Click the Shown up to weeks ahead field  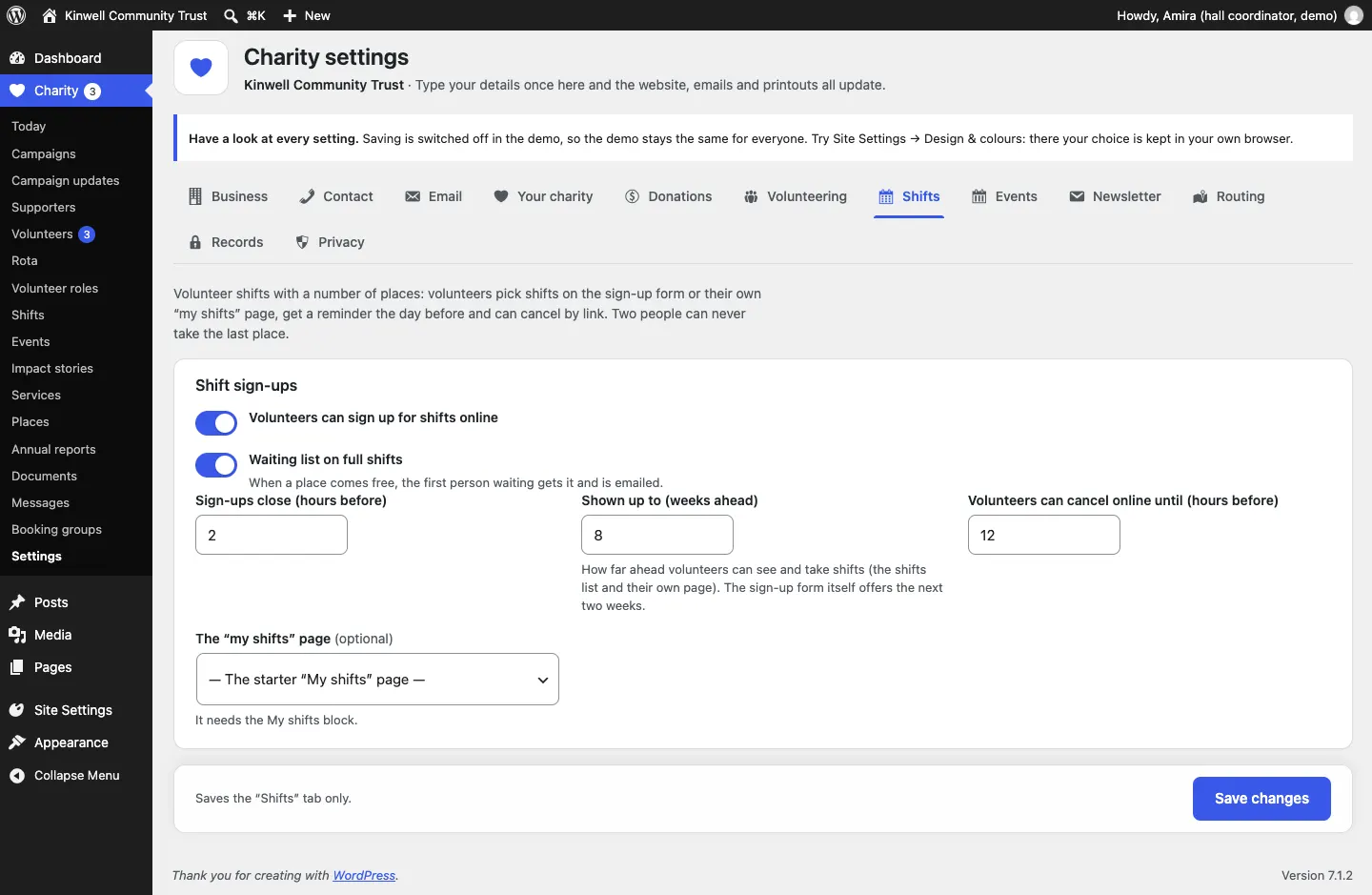657,535
